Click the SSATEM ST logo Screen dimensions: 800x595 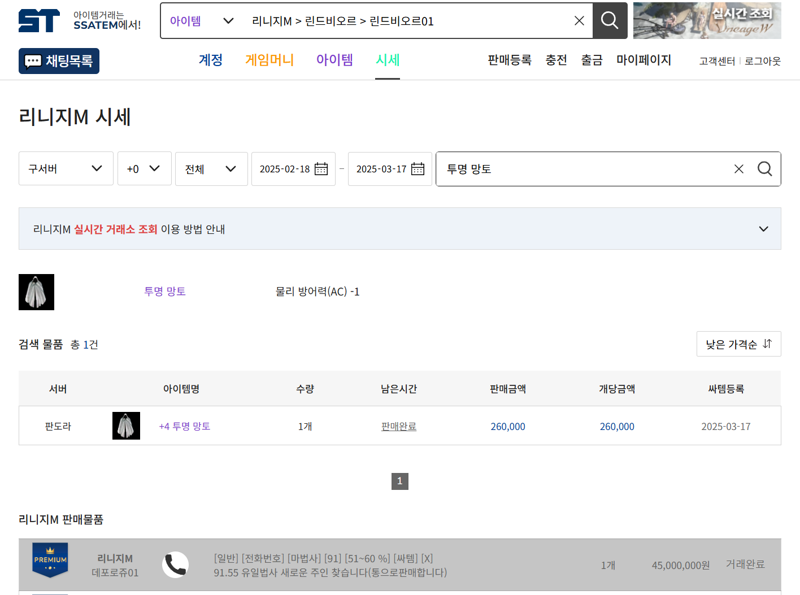pyautogui.click(x=39, y=21)
